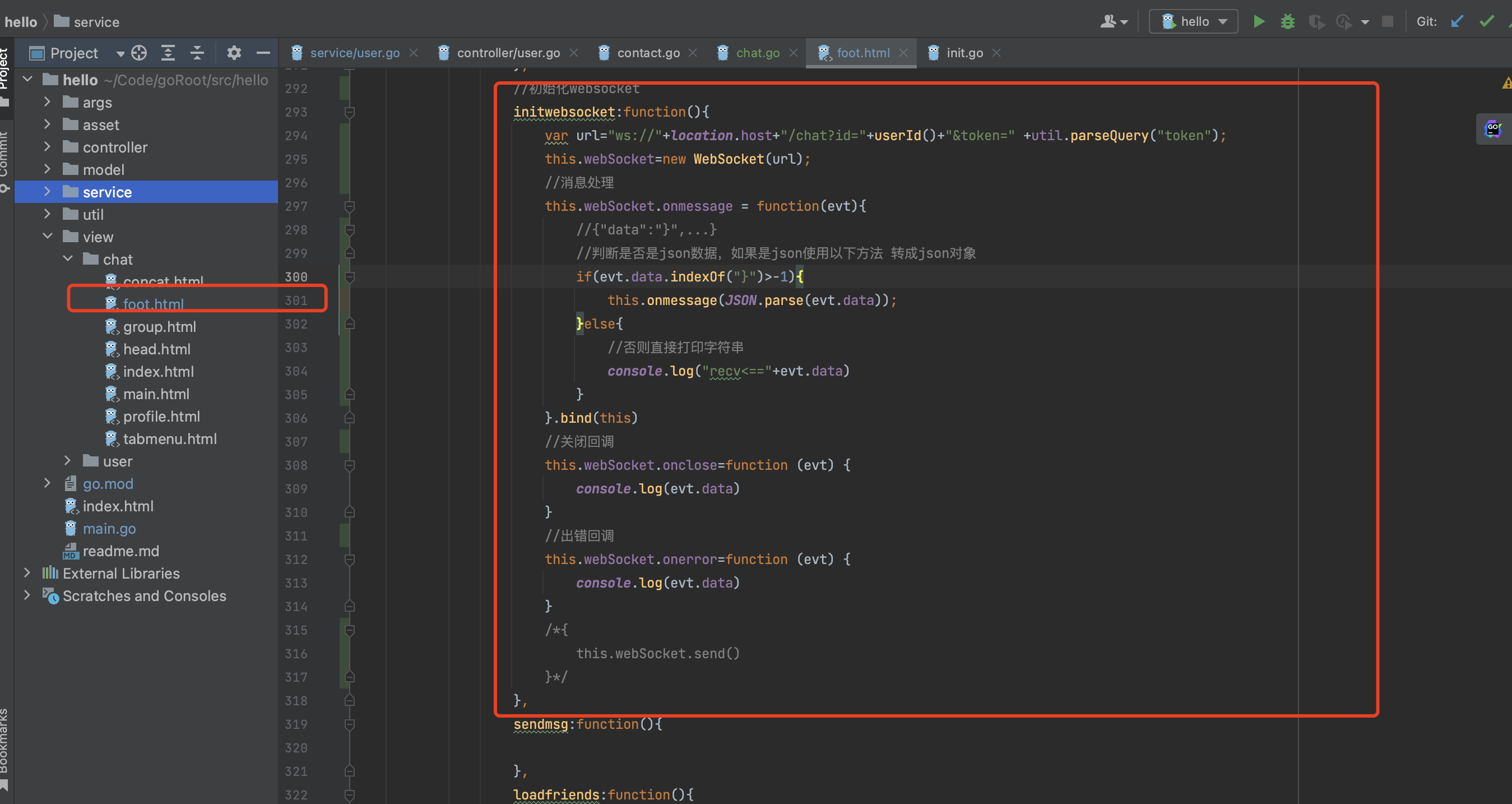
Task: Select go.mod in project tree
Action: (108, 483)
